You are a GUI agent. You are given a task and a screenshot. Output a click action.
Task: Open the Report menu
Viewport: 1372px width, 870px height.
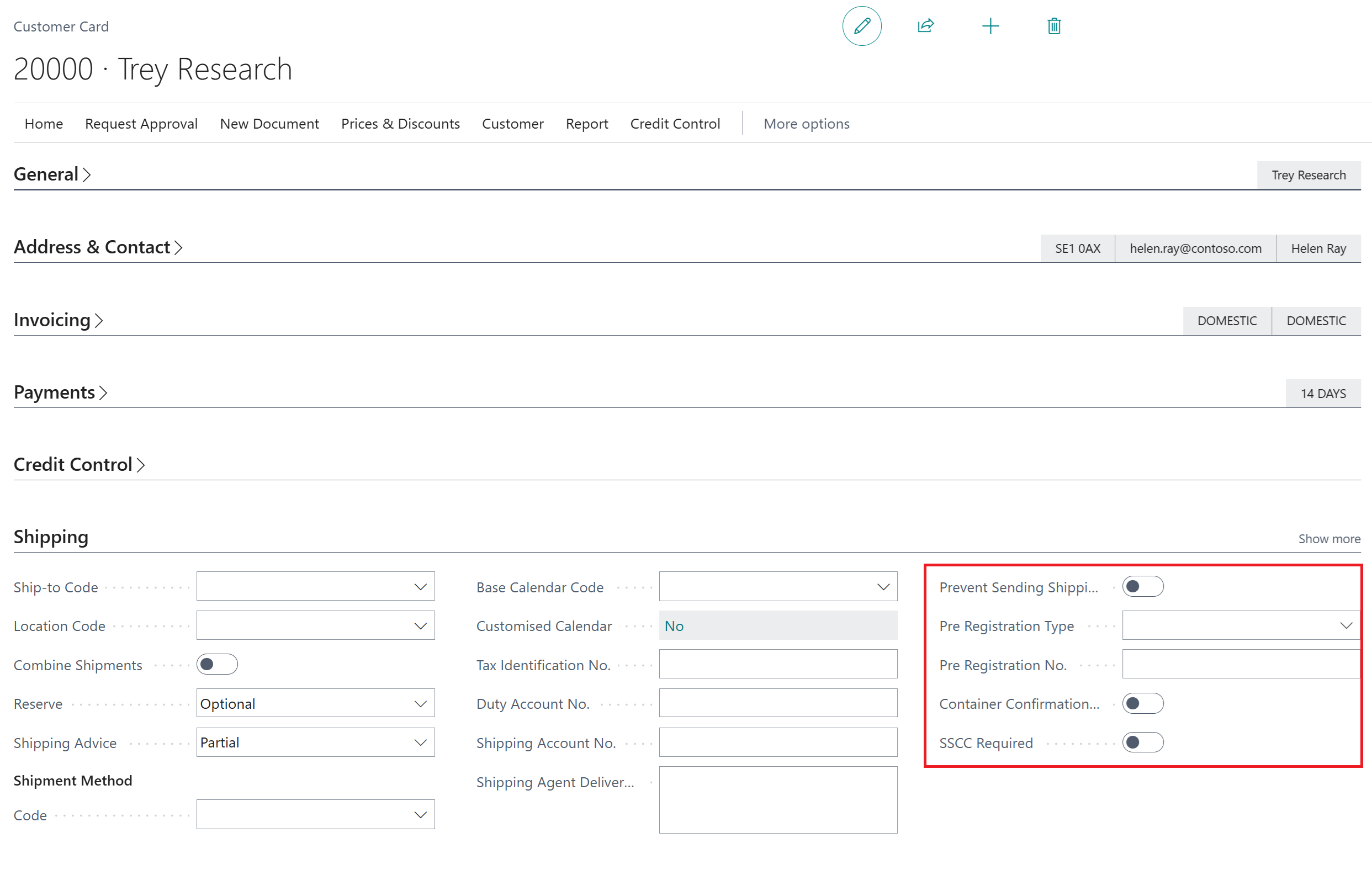(x=587, y=124)
